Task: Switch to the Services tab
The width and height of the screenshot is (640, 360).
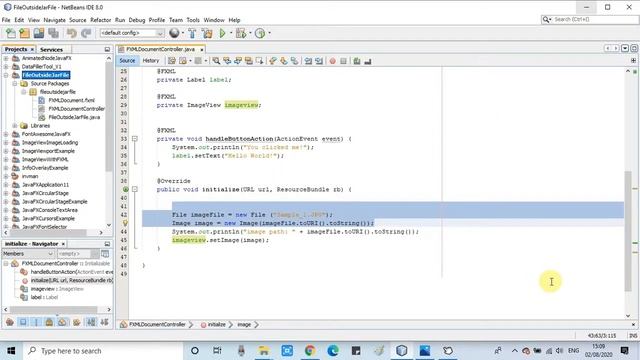Action: pyautogui.click(x=51, y=49)
